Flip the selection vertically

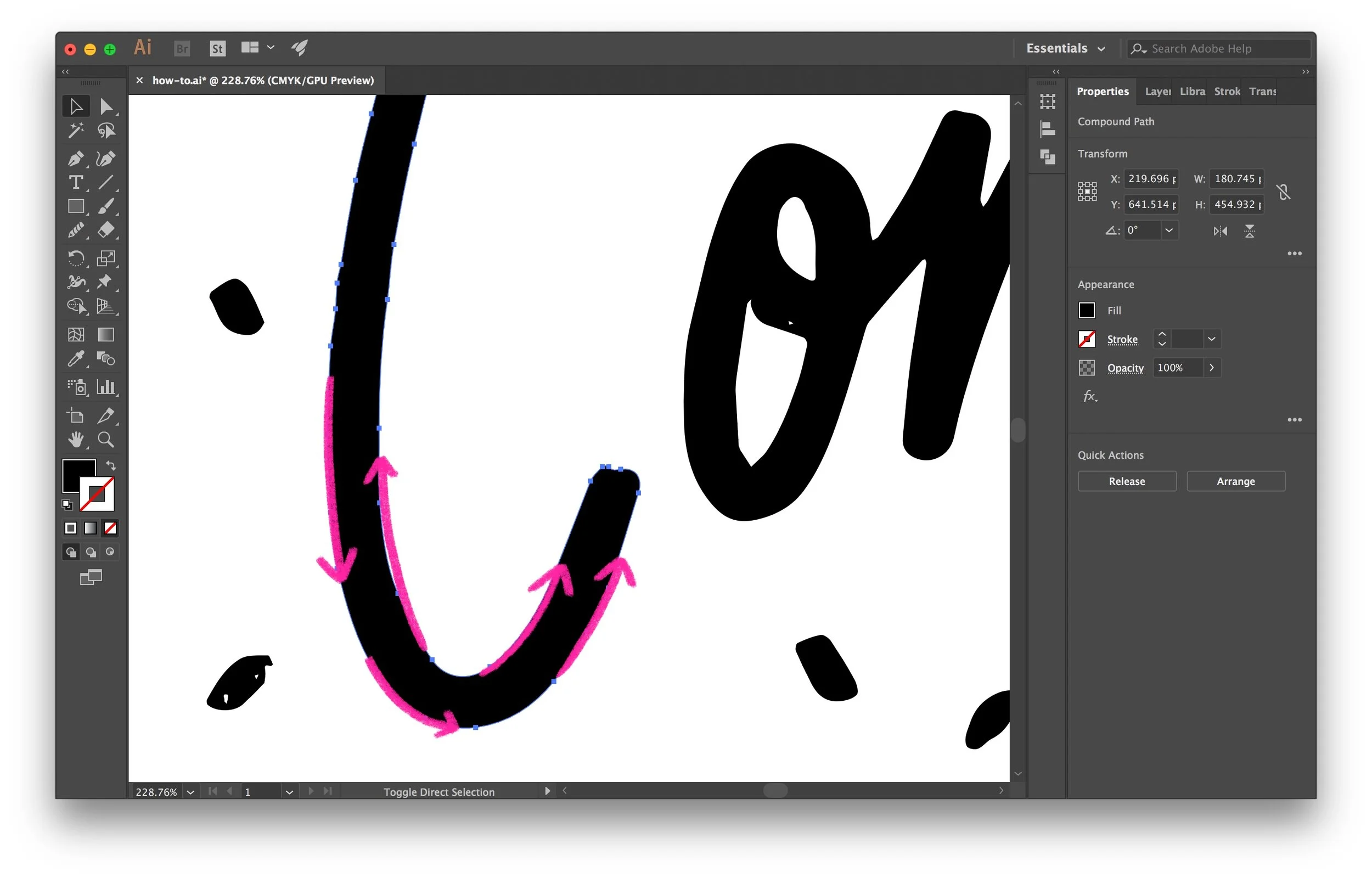(1250, 231)
